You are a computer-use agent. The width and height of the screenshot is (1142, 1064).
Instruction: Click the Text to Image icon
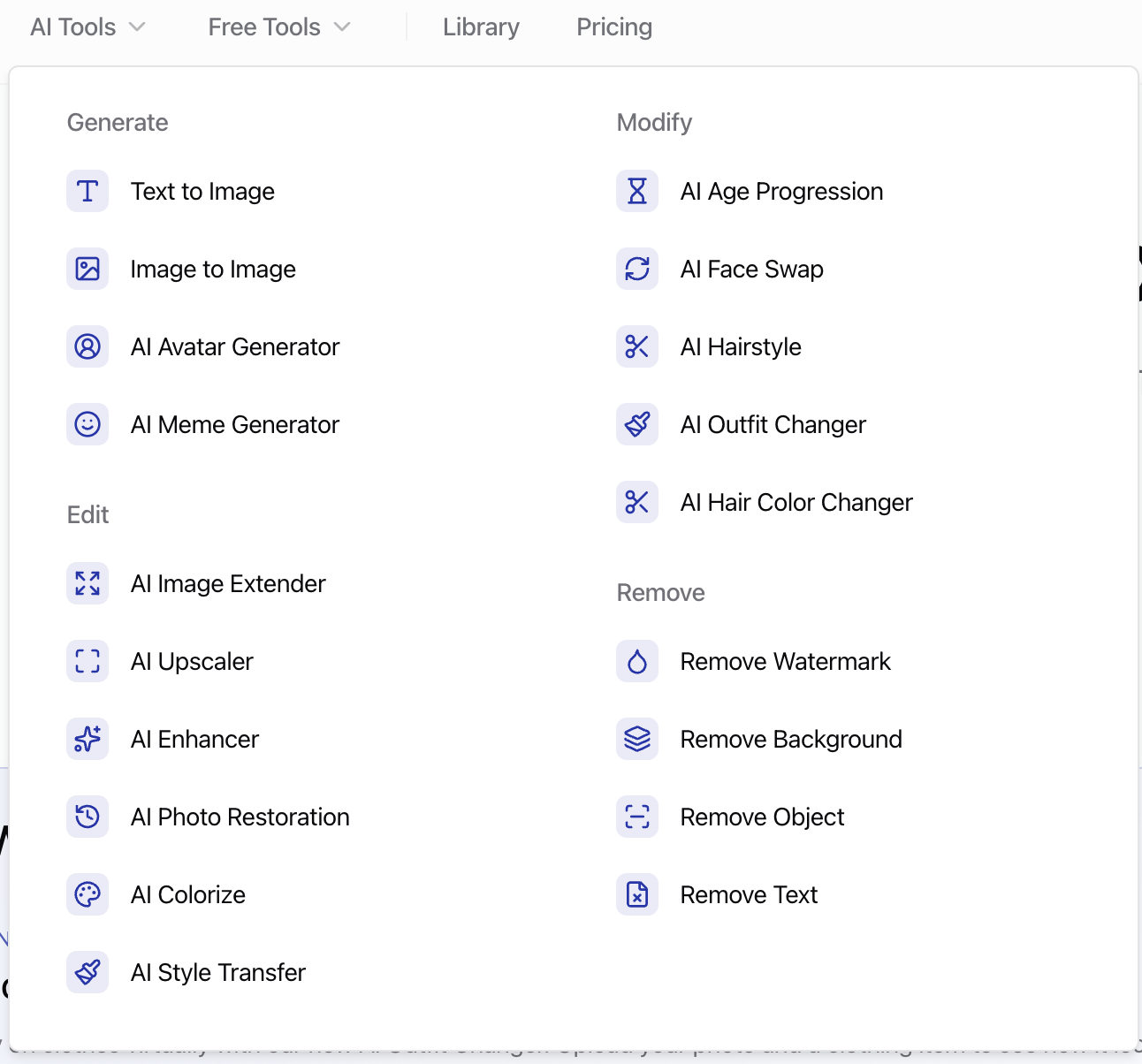[x=88, y=191]
